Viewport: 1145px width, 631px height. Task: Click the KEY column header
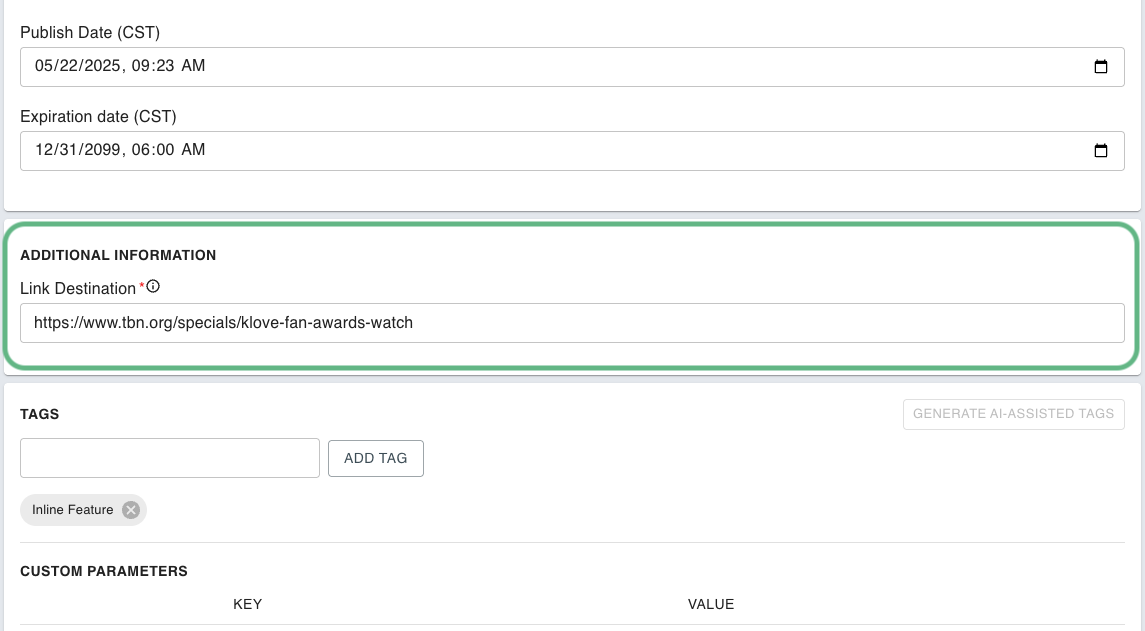248,605
